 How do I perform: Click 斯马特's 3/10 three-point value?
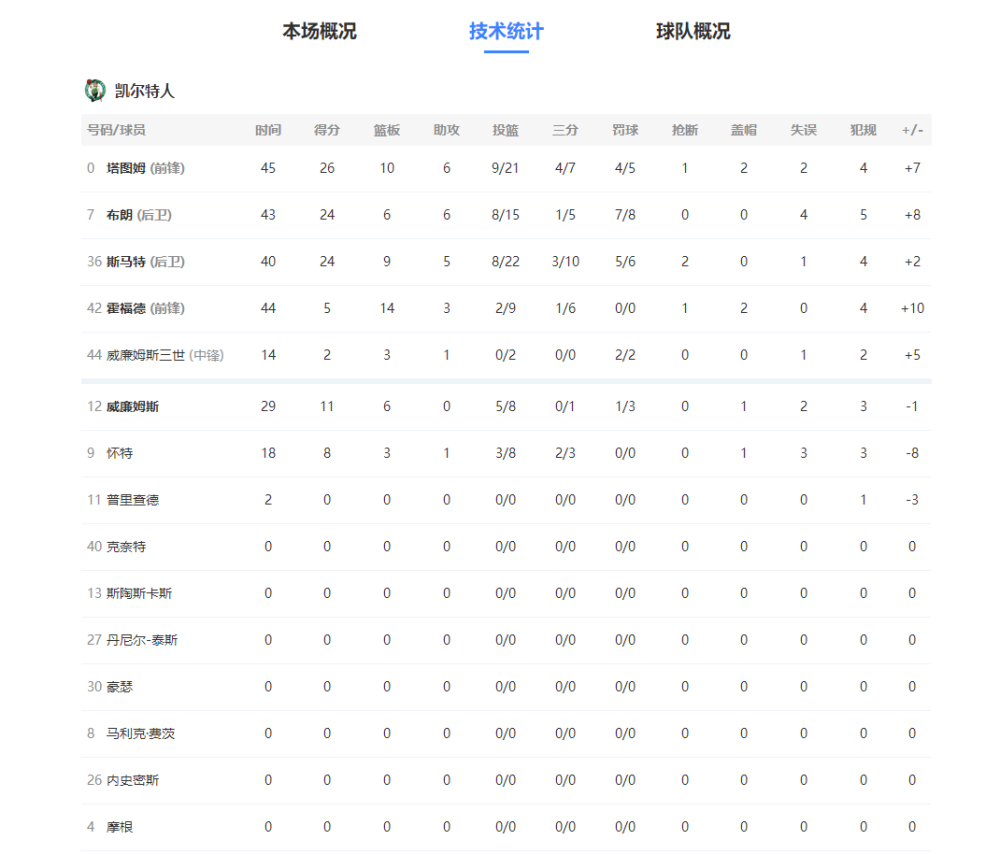(x=565, y=261)
